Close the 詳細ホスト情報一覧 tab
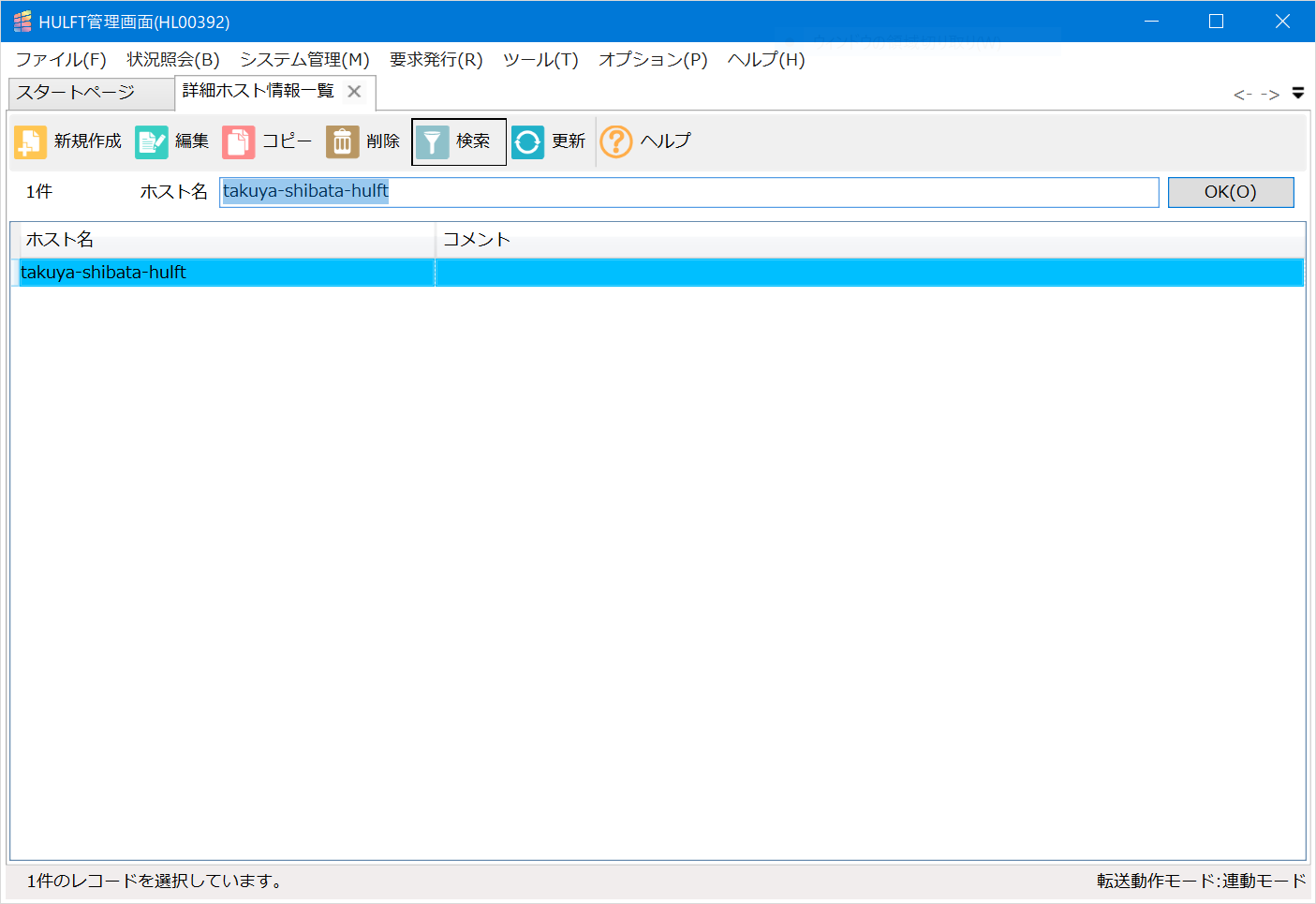 tap(354, 91)
